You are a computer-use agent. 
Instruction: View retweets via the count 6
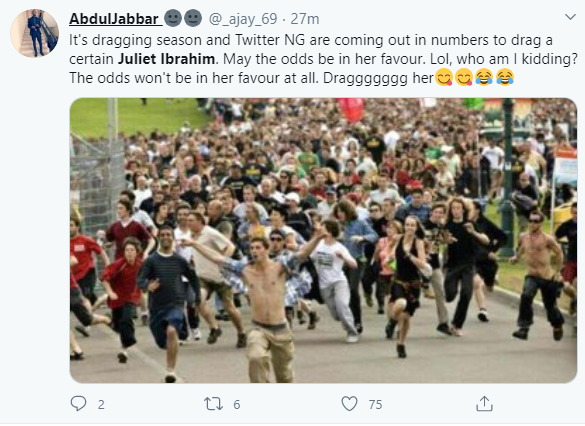[x=237, y=404]
